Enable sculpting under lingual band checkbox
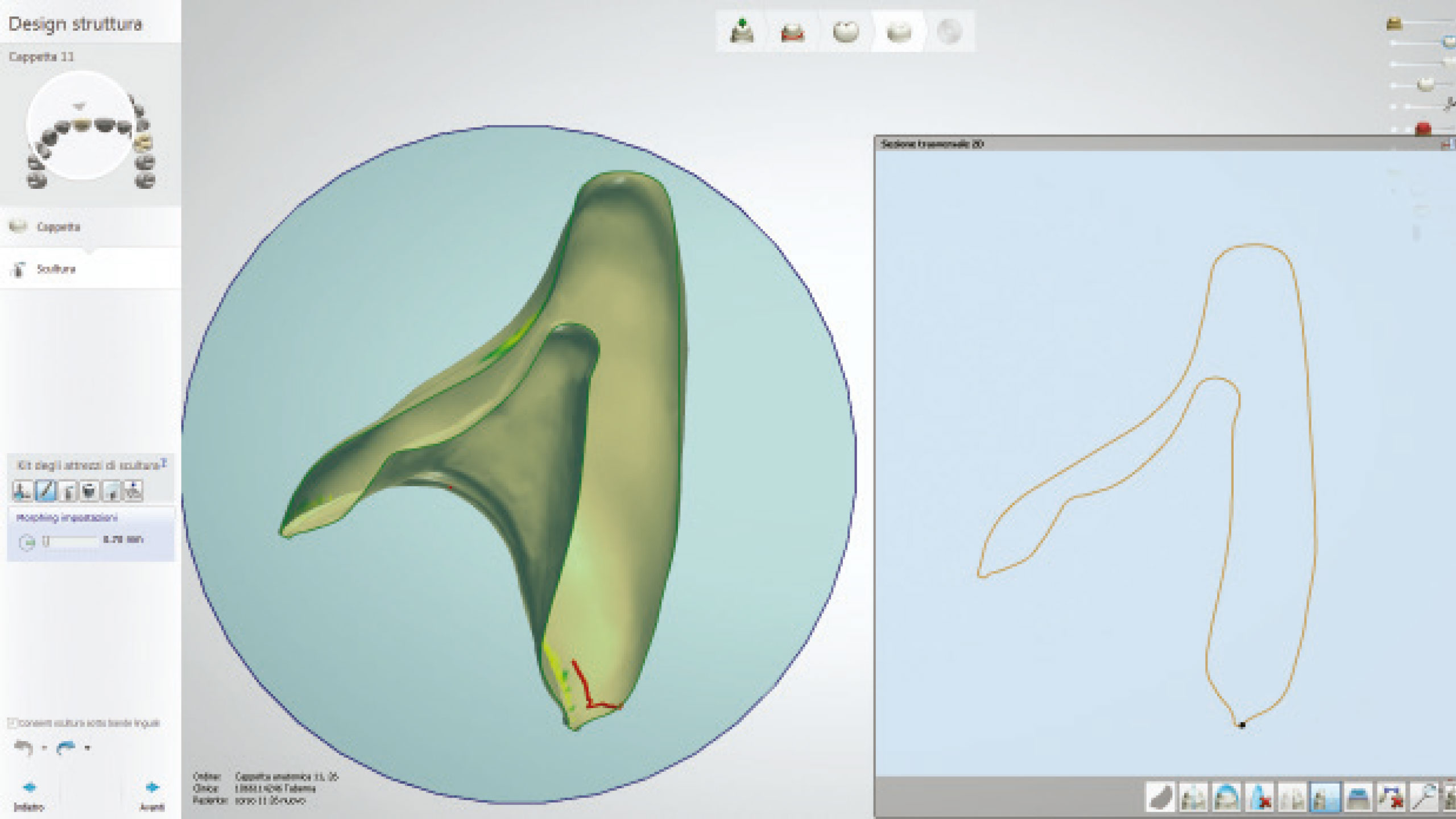This screenshot has height=819, width=1456. [x=13, y=723]
